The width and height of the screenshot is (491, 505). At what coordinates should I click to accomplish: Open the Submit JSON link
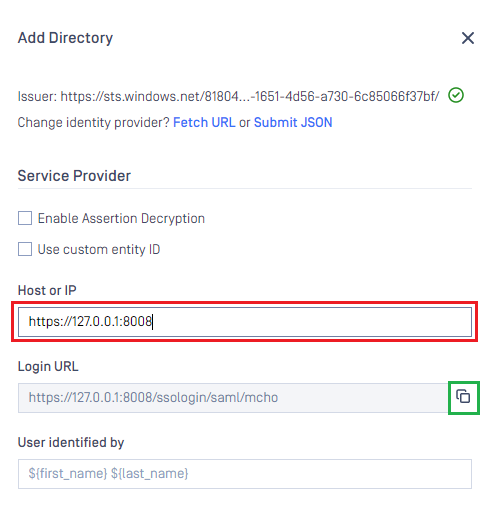coord(293,122)
